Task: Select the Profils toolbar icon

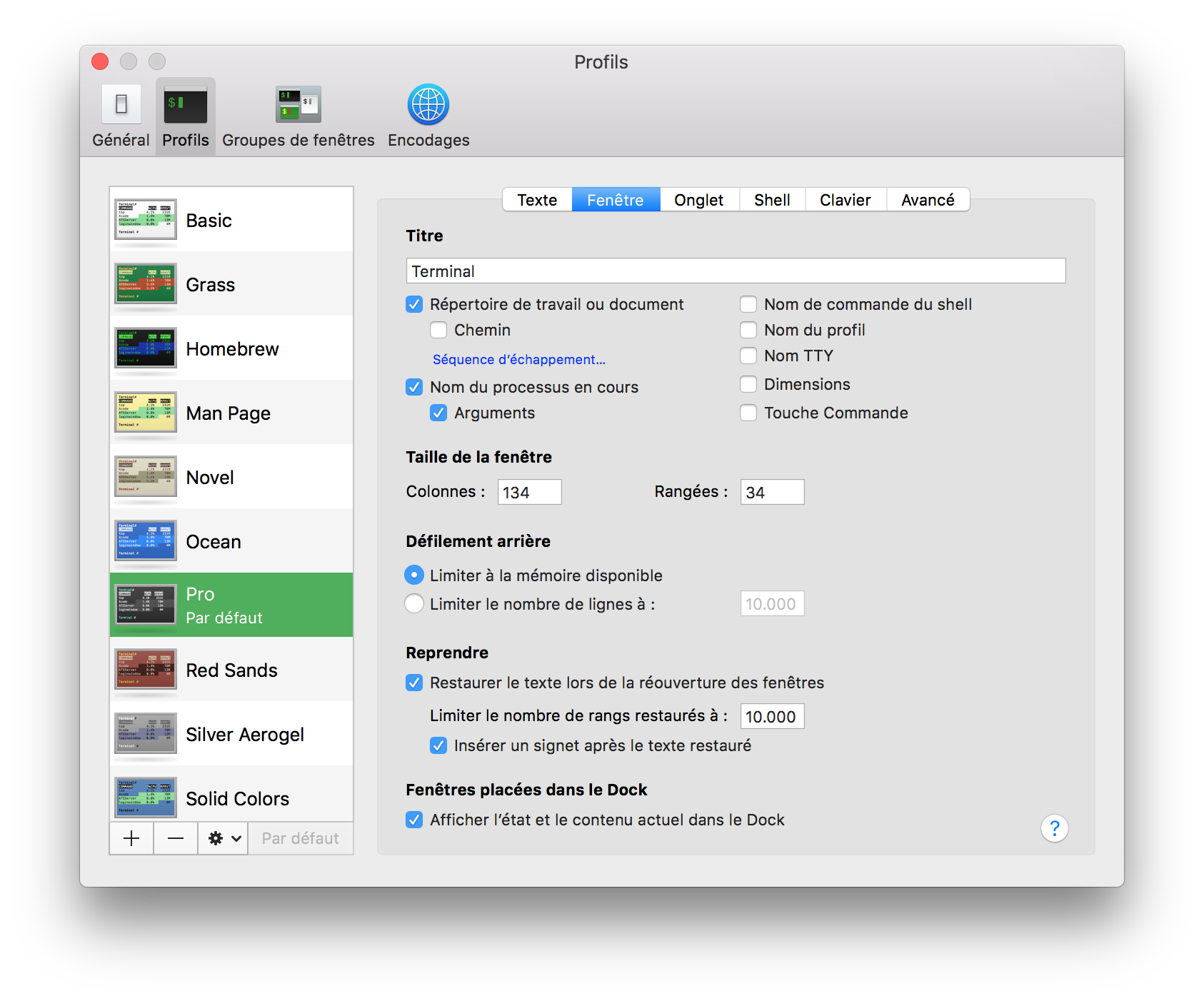Action: [x=184, y=114]
